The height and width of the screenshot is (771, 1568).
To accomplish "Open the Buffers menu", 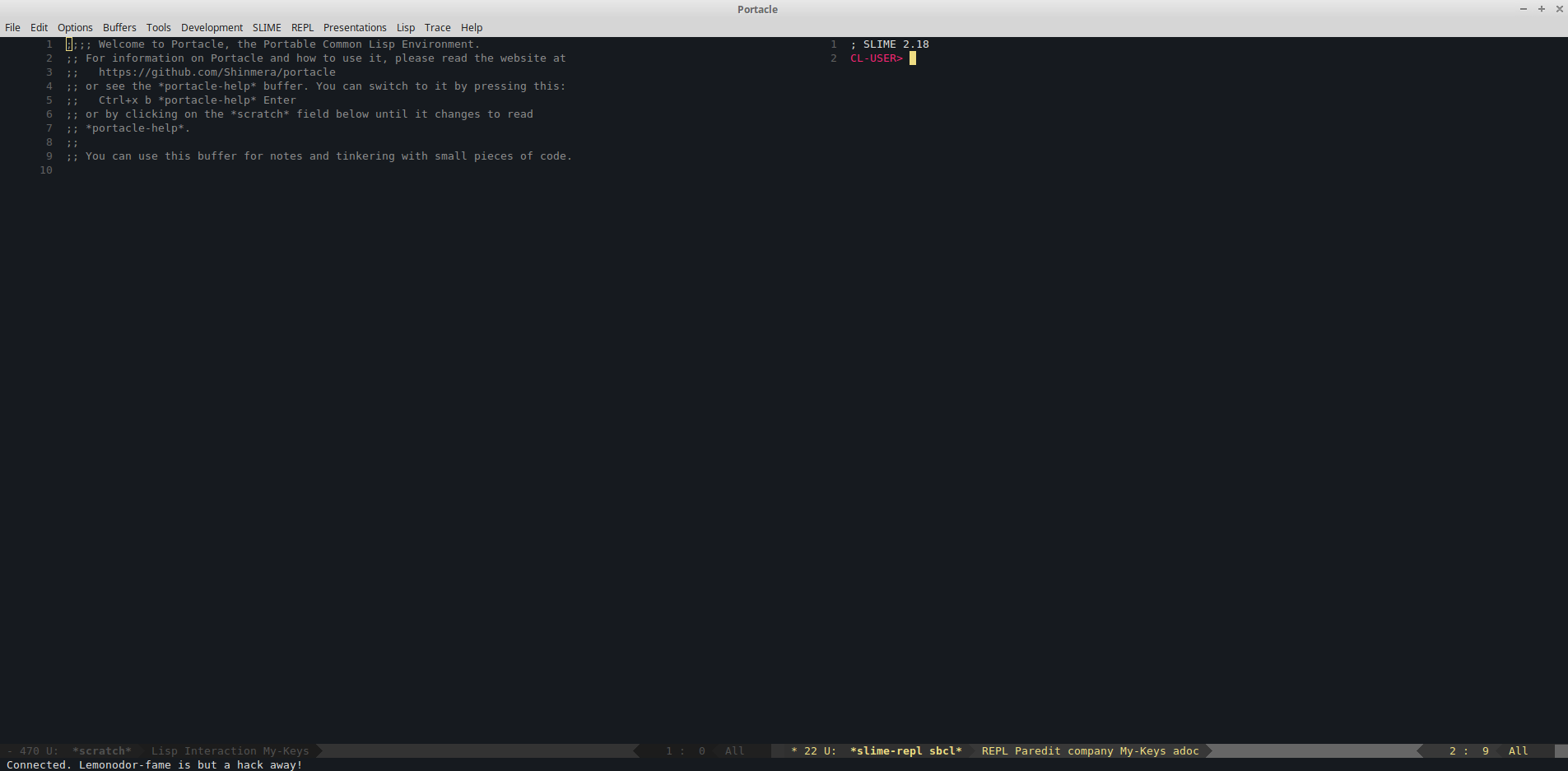I will coord(119,27).
